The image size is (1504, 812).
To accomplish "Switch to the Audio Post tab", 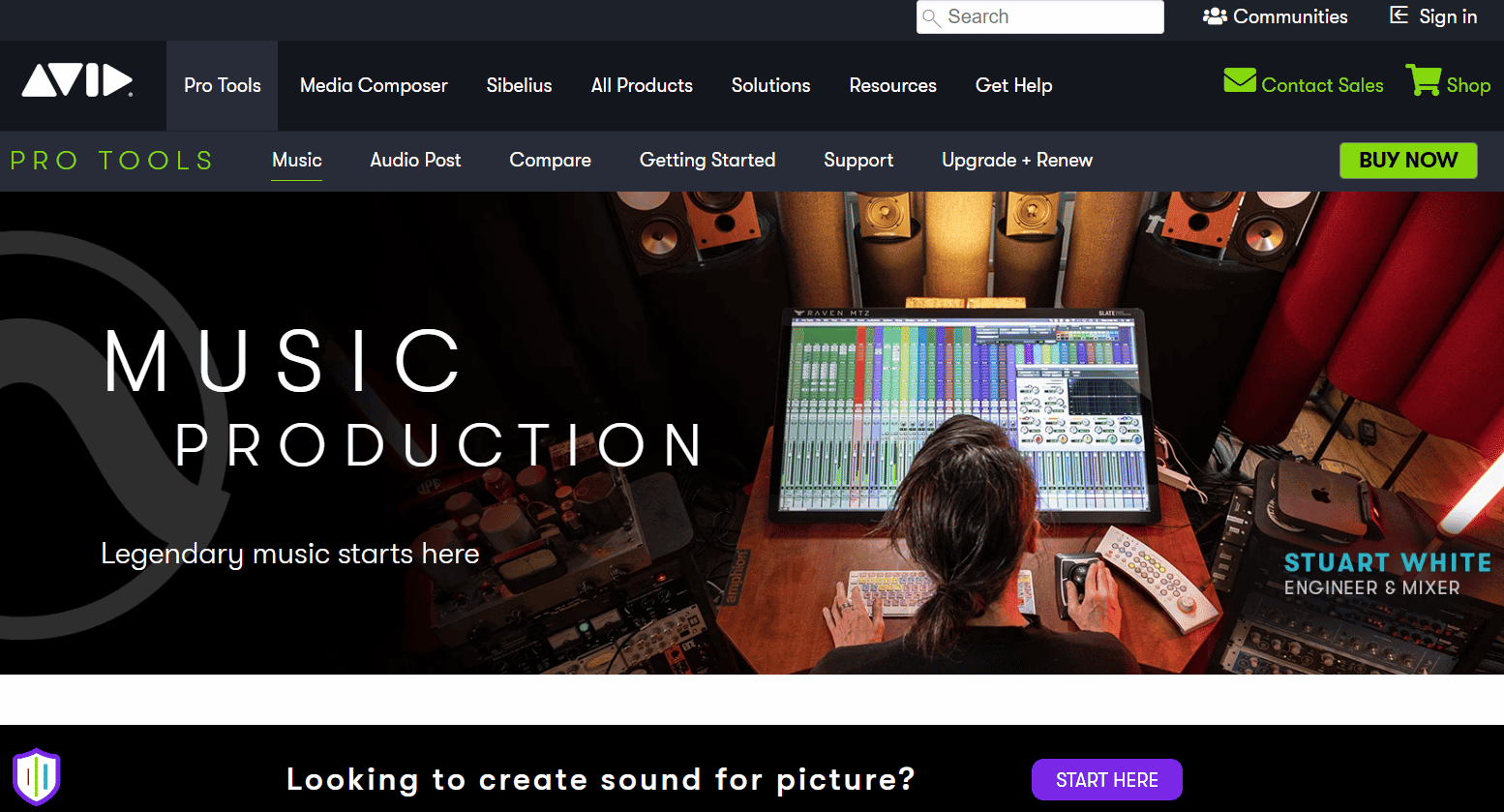I will [x=415, y=161].
